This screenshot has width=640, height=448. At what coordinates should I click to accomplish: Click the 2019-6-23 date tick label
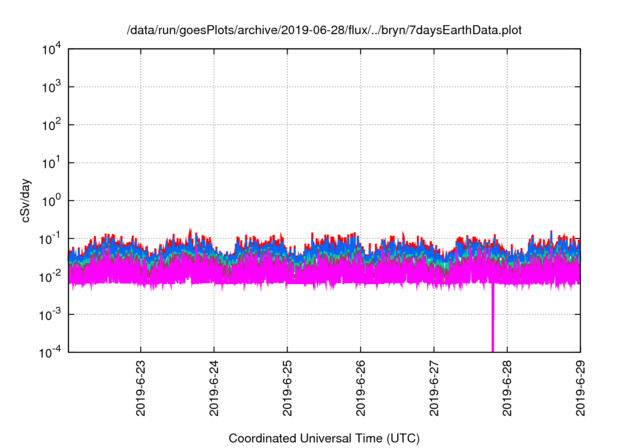click(140, 388)
